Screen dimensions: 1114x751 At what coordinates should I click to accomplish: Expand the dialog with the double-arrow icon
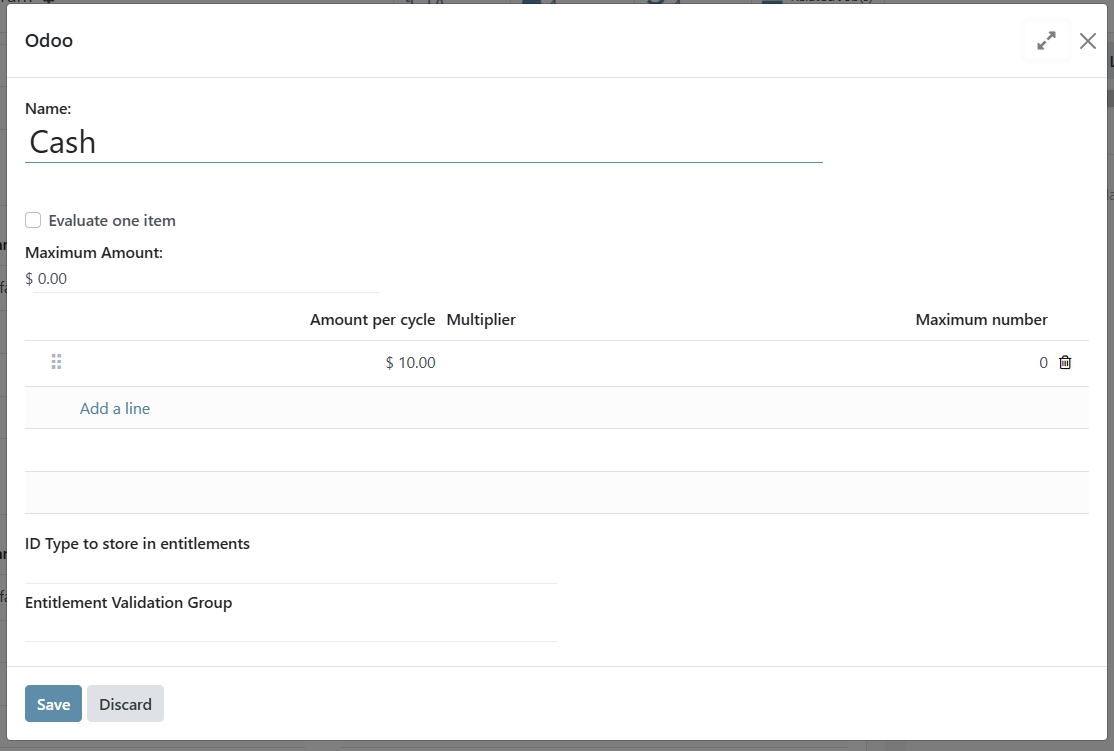[1046, 40]
